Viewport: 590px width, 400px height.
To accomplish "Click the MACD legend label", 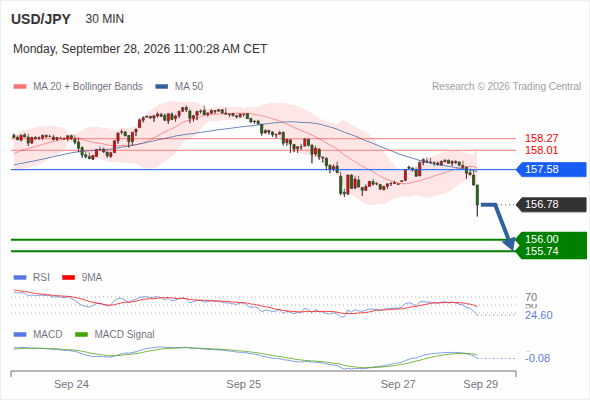I will (x=47, y=334).
